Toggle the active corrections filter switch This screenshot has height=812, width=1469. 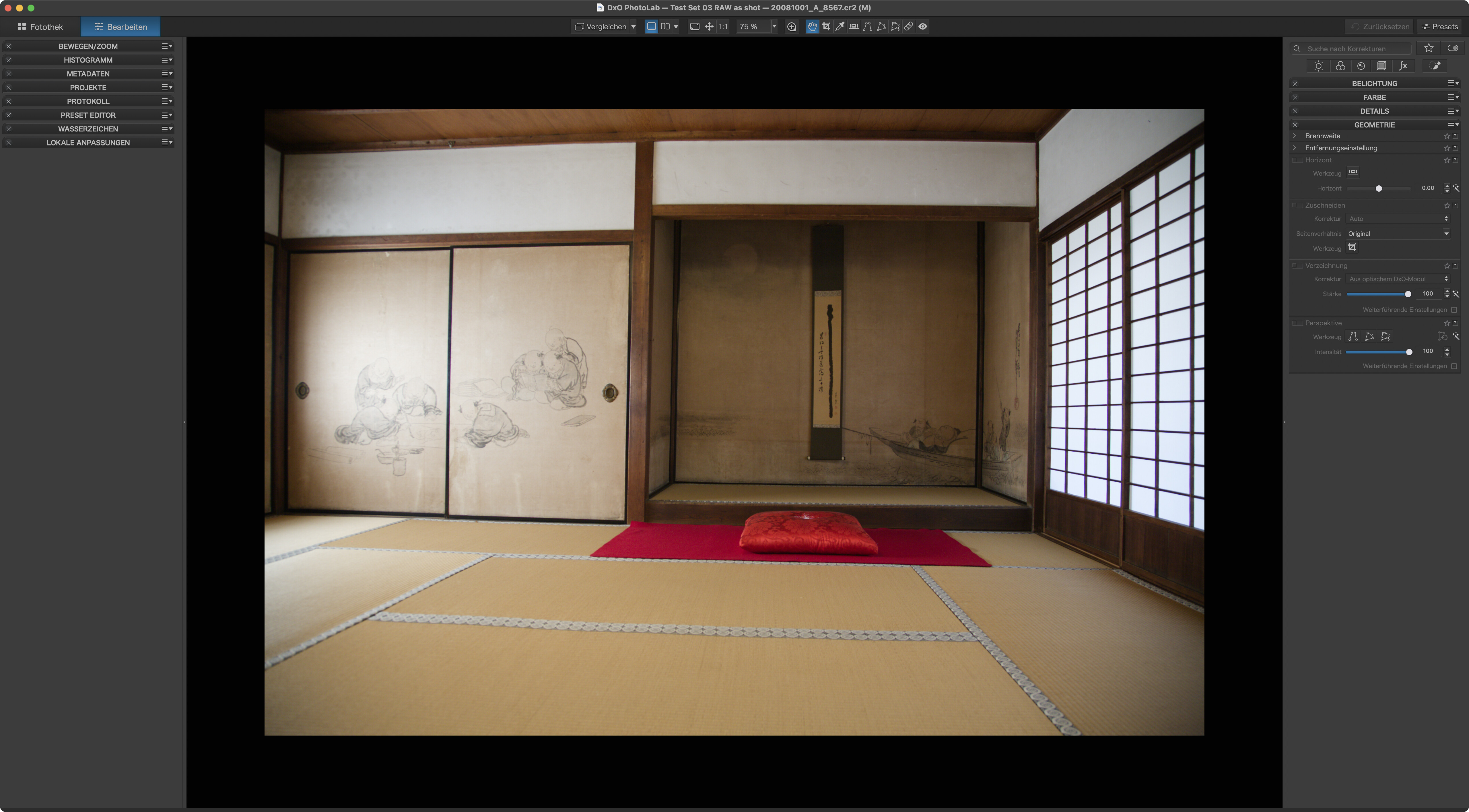[x=1452, y=48]
